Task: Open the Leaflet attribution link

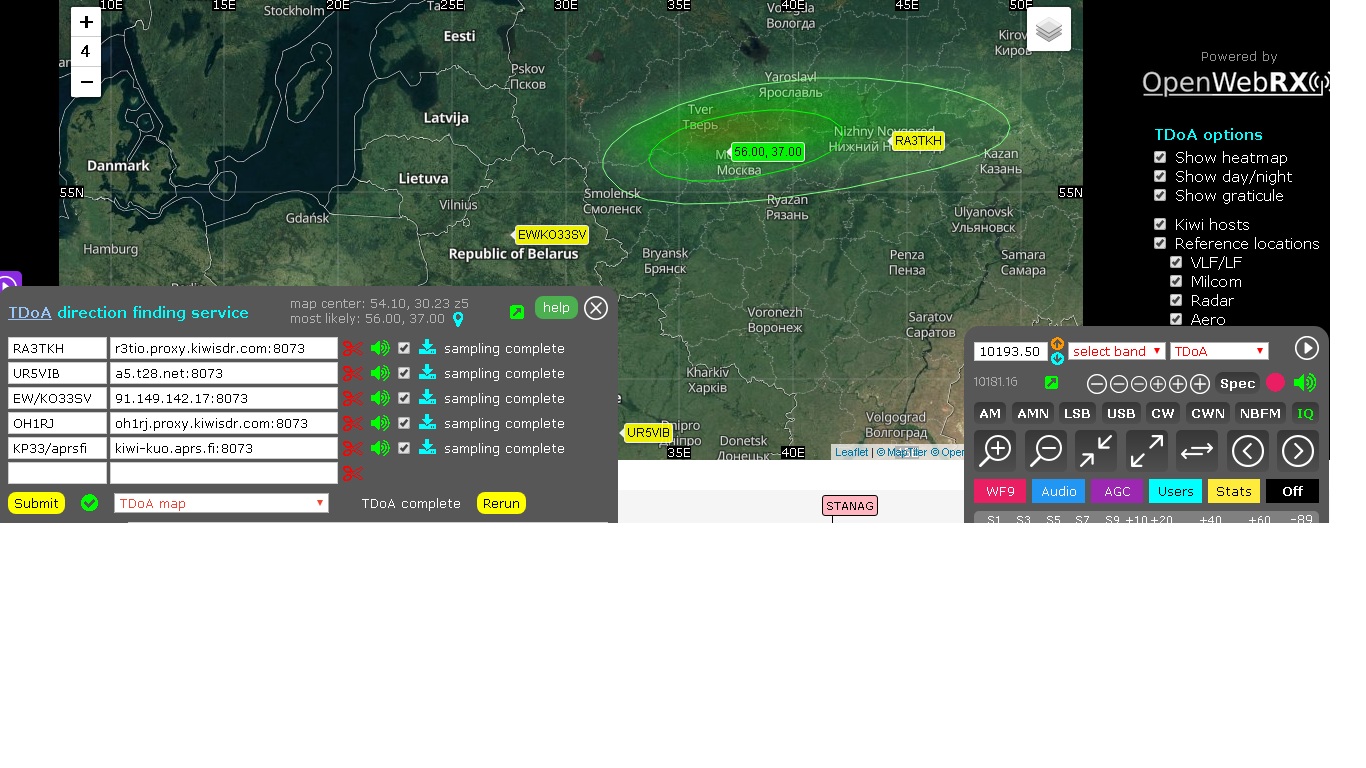Action: (852, 452)
